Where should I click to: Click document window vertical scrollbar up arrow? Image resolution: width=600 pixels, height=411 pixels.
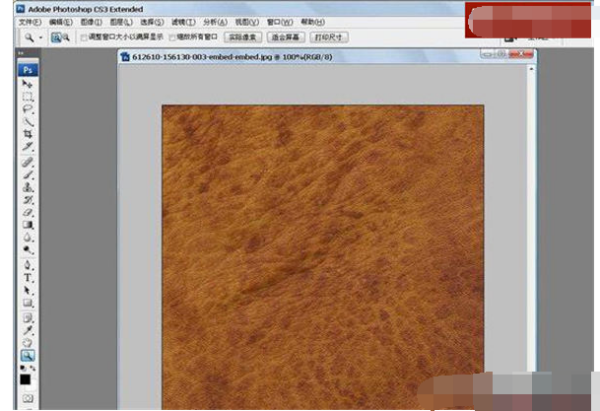coord(531,69)
